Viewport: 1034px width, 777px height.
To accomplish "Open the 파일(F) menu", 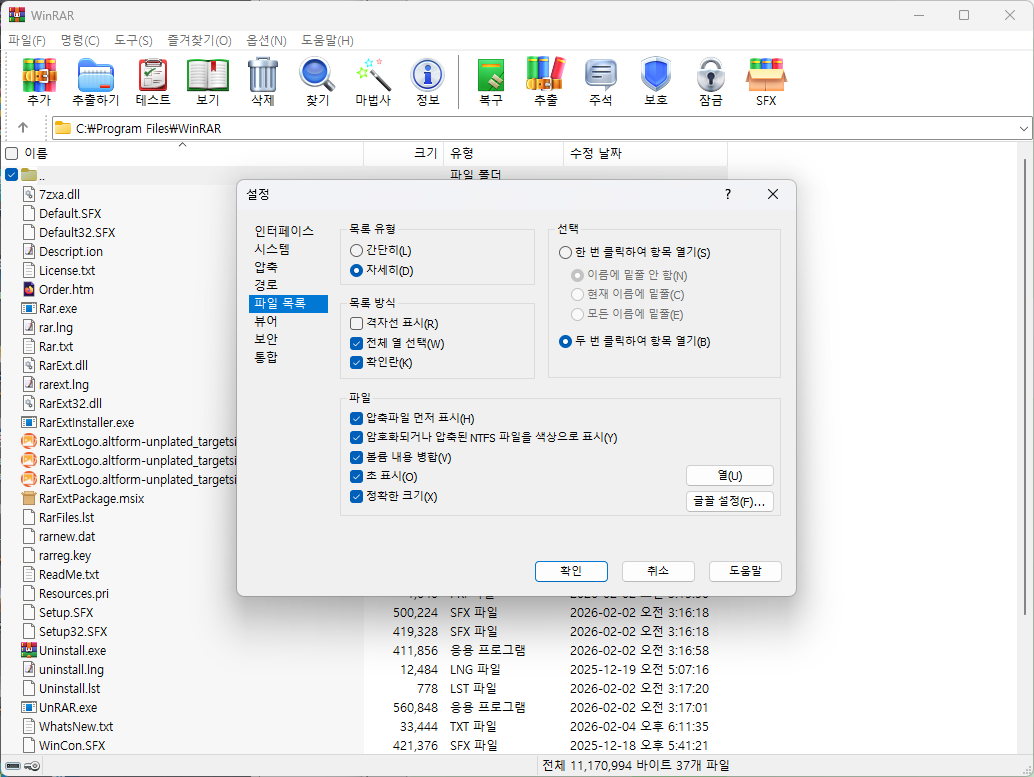I will click(x=27, y=40).
